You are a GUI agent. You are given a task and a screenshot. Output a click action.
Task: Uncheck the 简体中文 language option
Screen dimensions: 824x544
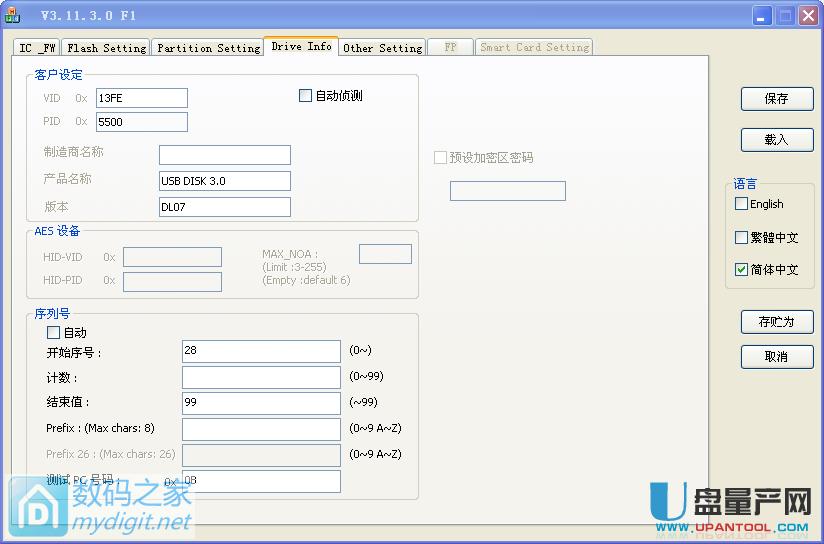(741, 270)
